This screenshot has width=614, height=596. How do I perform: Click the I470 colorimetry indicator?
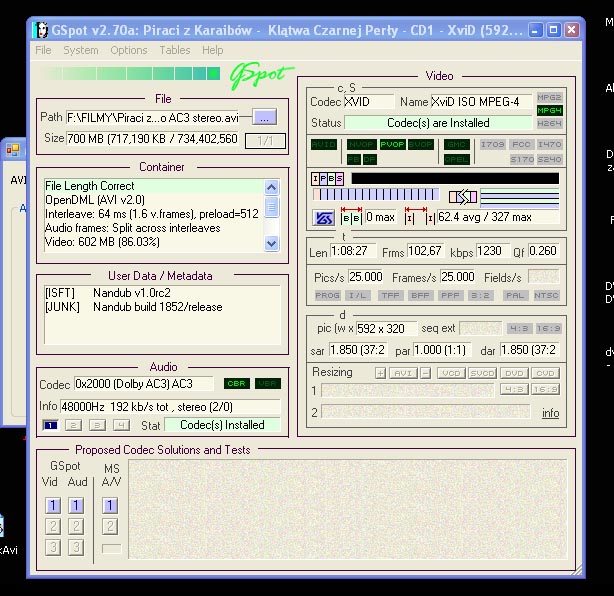point(549,144)
